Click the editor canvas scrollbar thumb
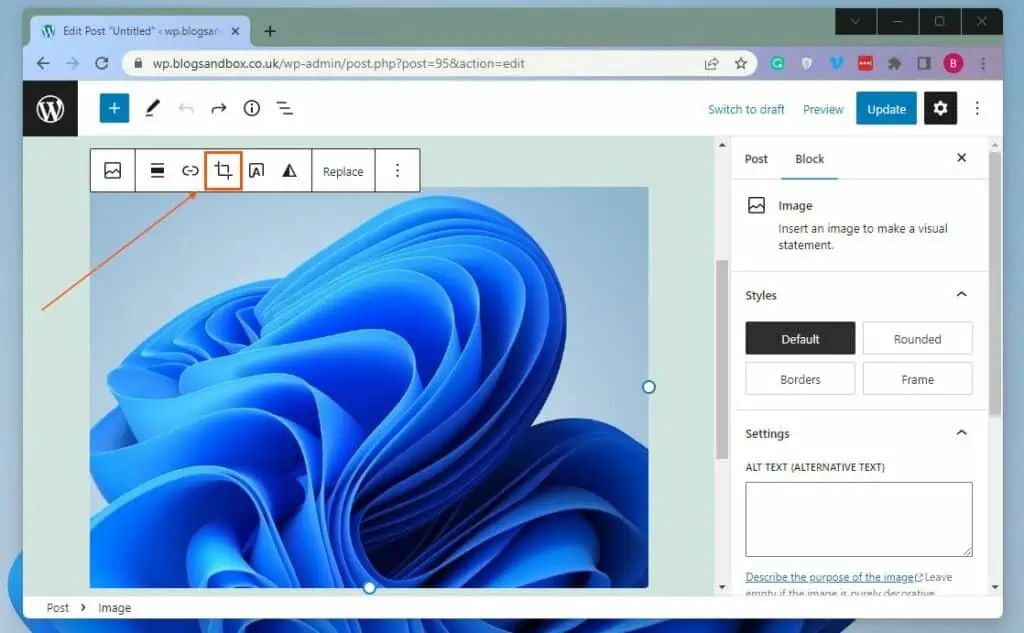The width and height of the screenshot is (1024, 633). click(x=722, y=359)
